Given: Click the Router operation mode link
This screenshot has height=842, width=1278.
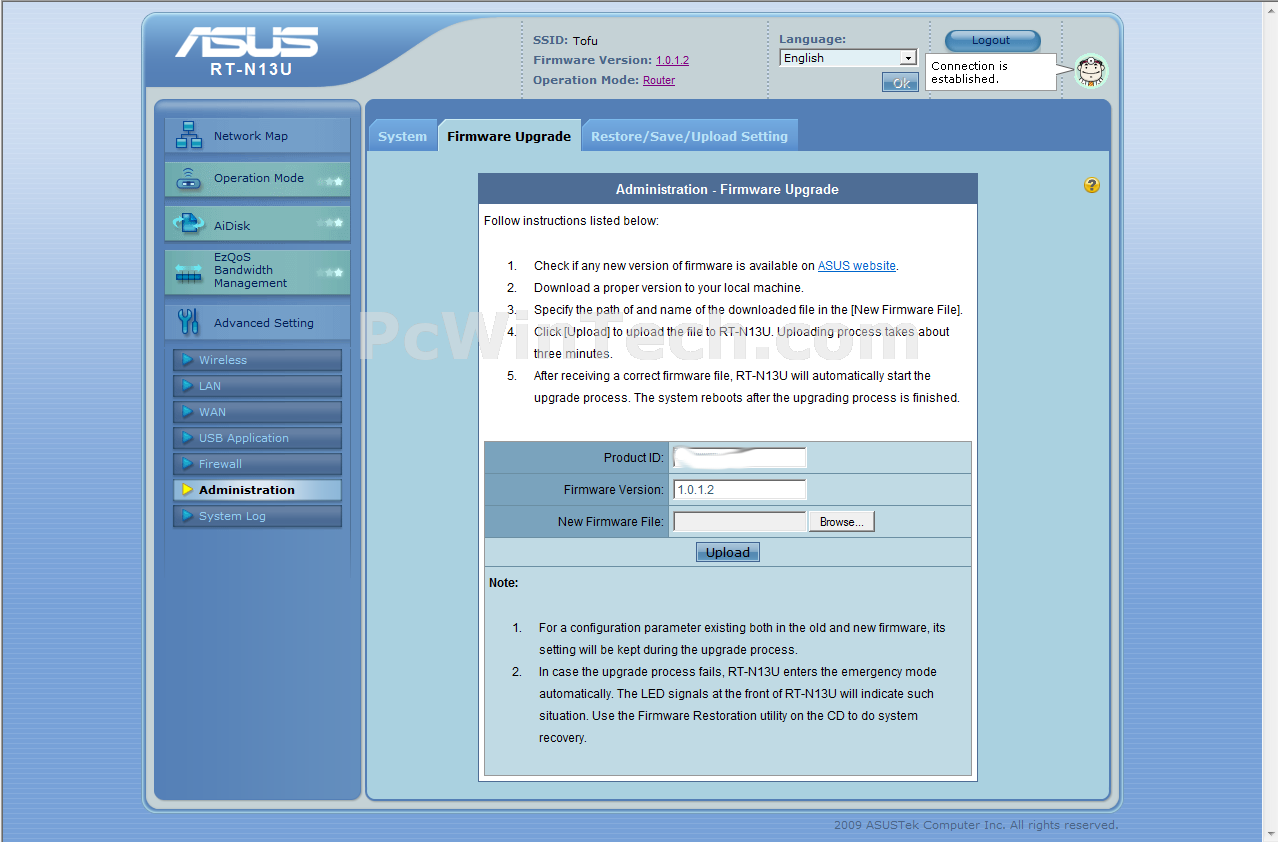Looking at the screenshot, I should coord(659,80).
